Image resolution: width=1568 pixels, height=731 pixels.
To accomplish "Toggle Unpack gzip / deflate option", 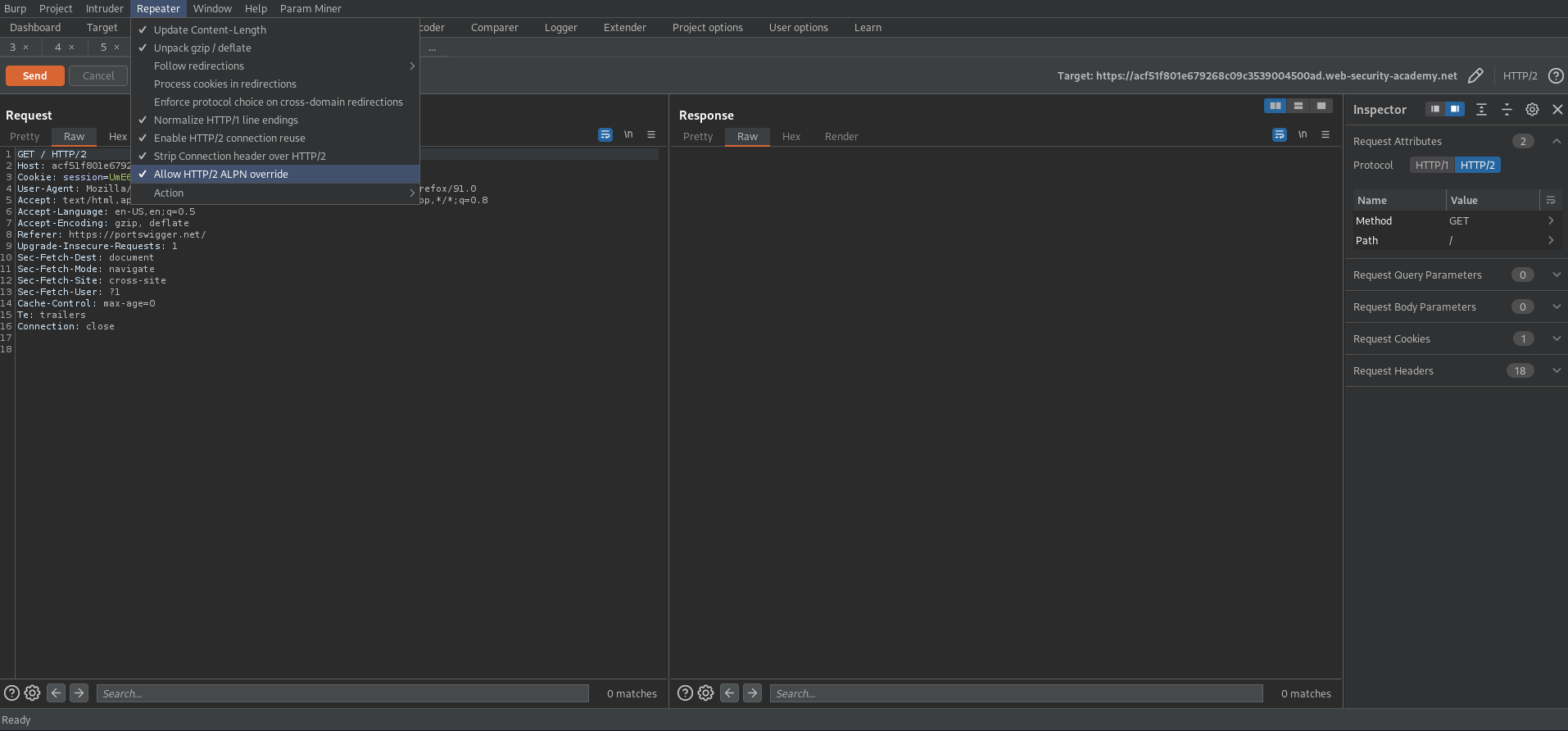I will (275, 48).
